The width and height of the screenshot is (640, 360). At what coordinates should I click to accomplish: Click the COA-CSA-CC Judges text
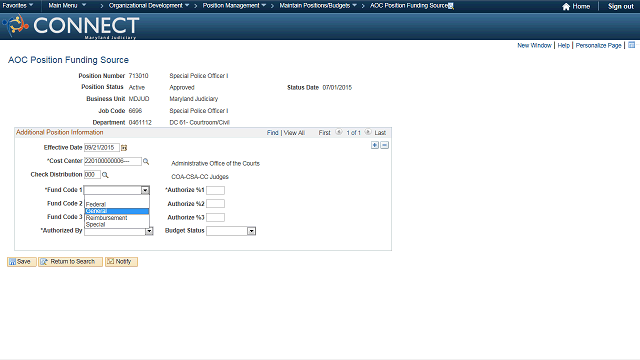pos(200,177)
